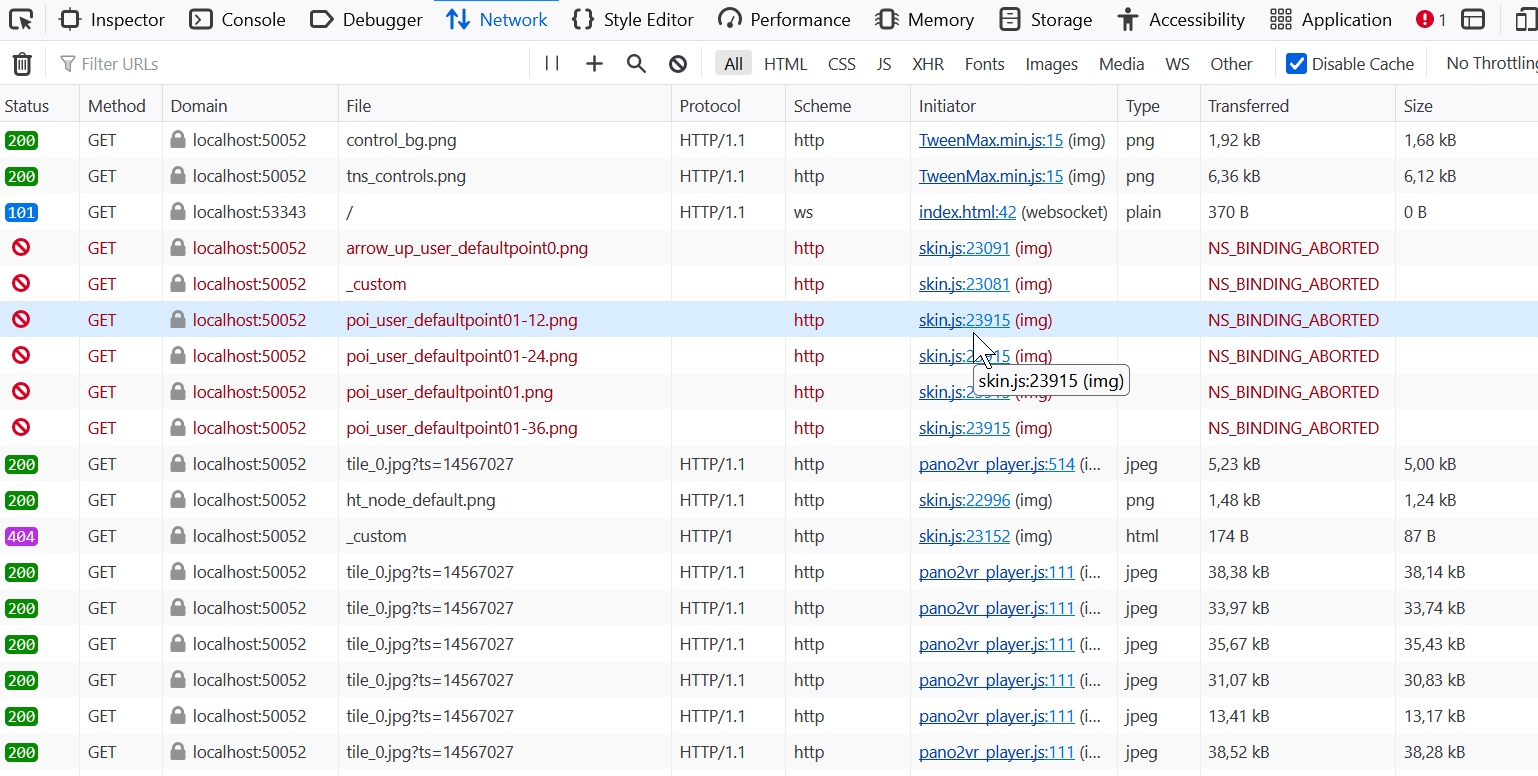Screen dimensions: 1538x776
Task: Pause recording network log
Action: pos(552,64)
